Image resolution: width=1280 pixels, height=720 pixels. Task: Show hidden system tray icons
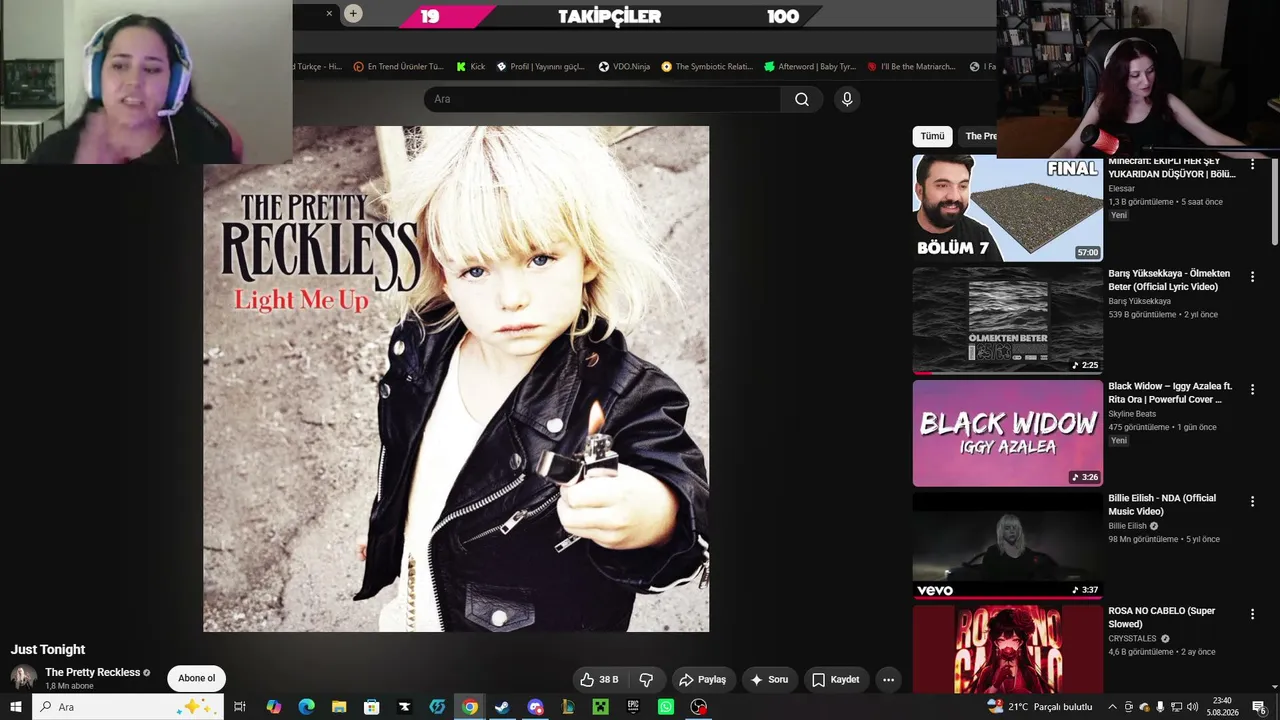pyautogui.click(x=1112, y=707)
